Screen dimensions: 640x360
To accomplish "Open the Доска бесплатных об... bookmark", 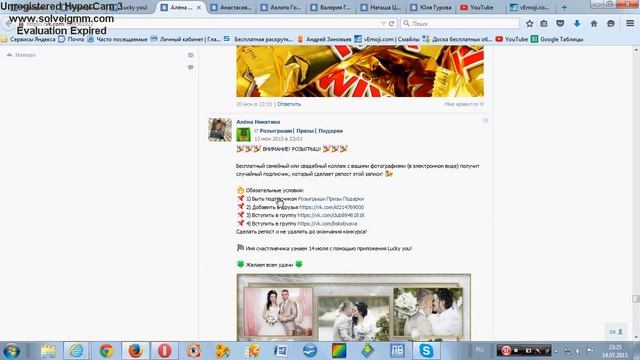I will tap(458, 39).
